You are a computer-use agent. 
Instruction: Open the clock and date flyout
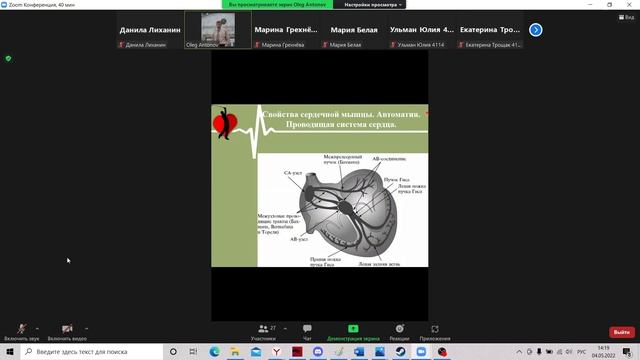pyautogui.click(x=604, y=351)
